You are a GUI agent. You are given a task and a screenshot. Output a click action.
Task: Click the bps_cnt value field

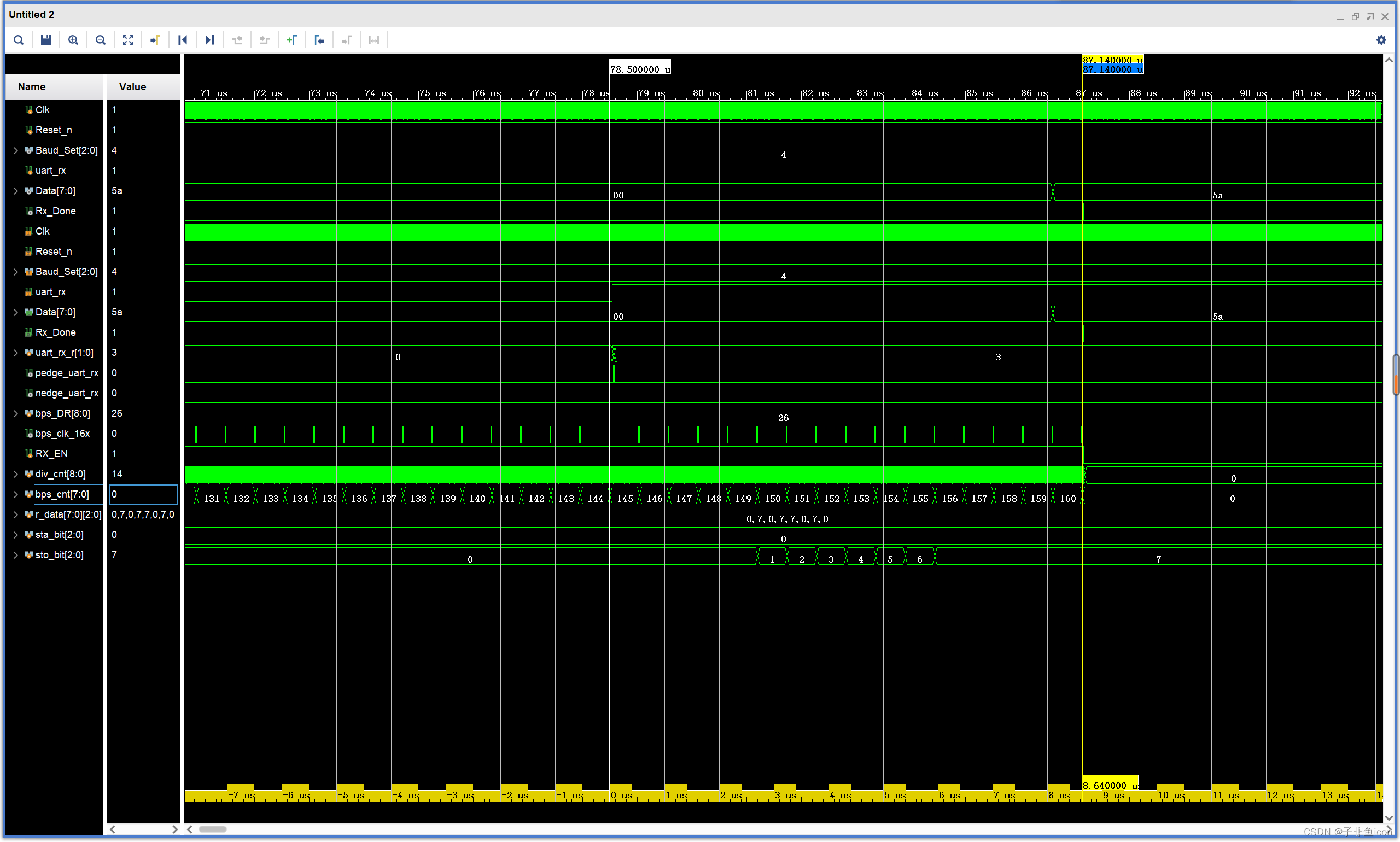click(143, 494)
